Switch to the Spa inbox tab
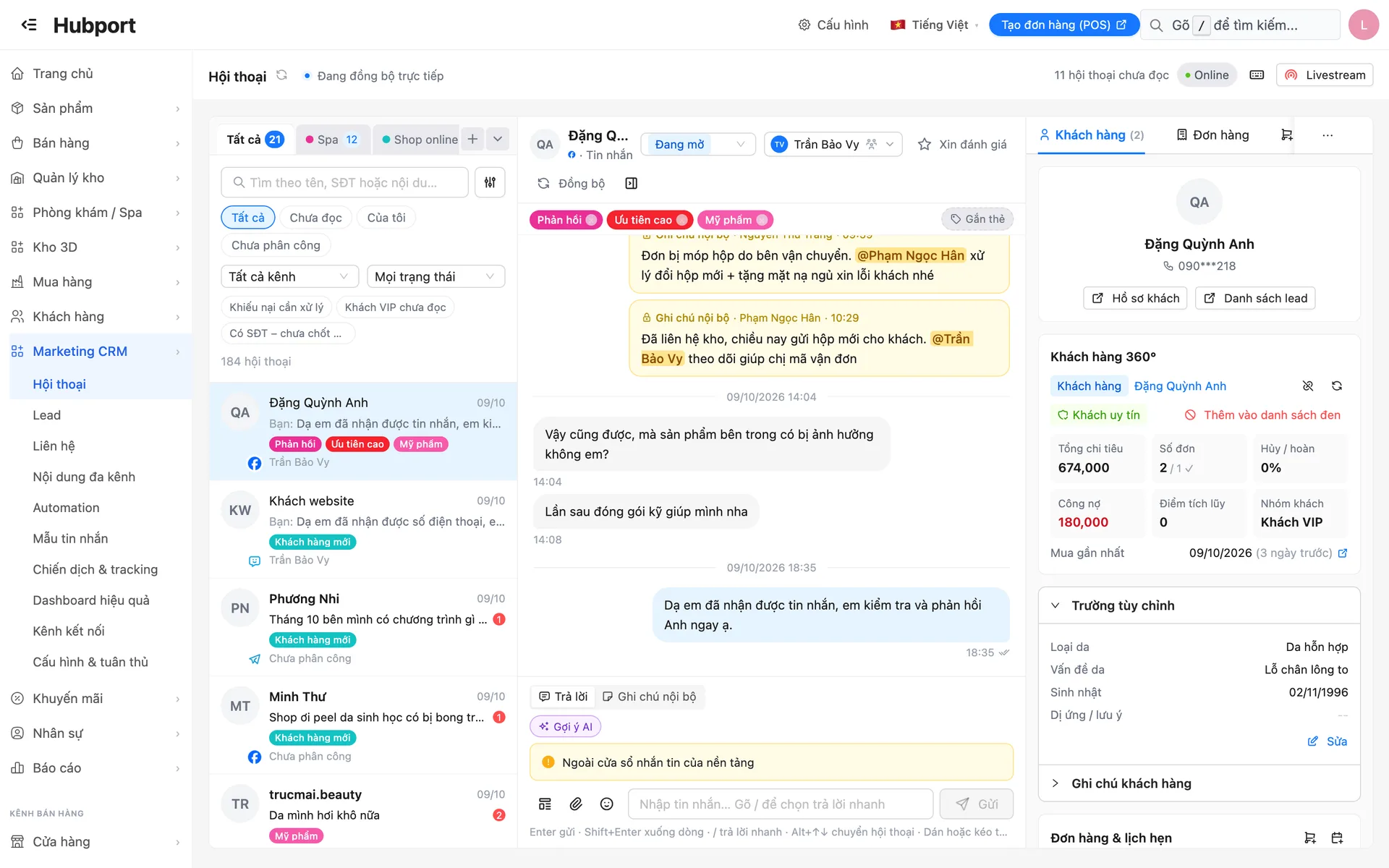Screen dimensions: 1389x868 333,140
